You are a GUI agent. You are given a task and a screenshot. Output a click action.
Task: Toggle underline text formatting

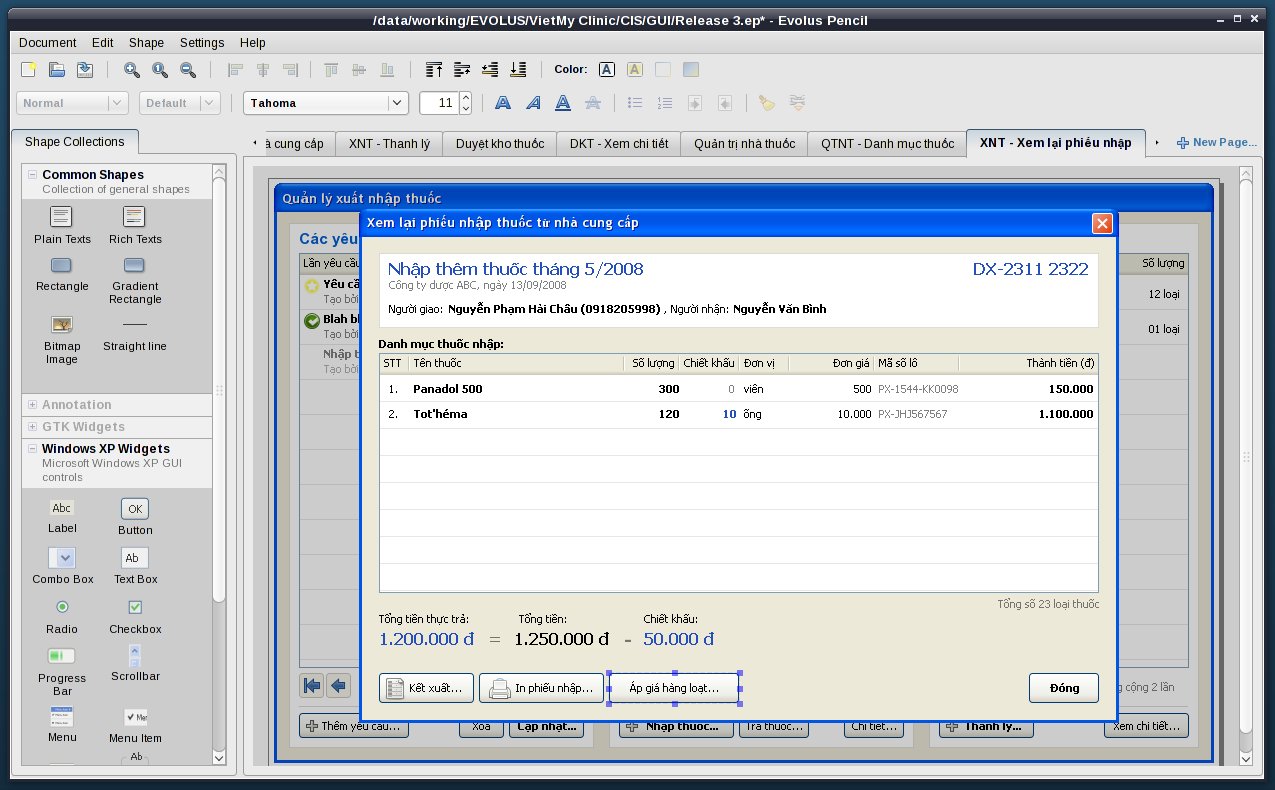pyautogui.click(x=563, y=103)
